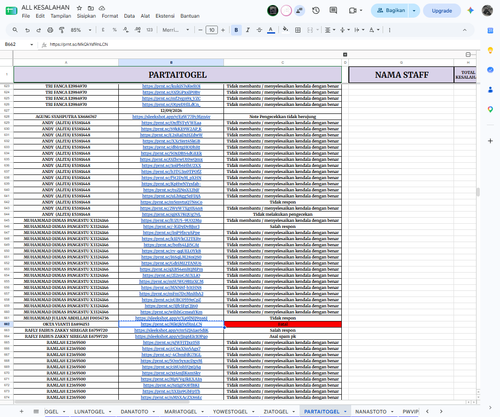Open the fill color picker
The width and height of the screenshot is (500, 417).
[x=285, y=30]
